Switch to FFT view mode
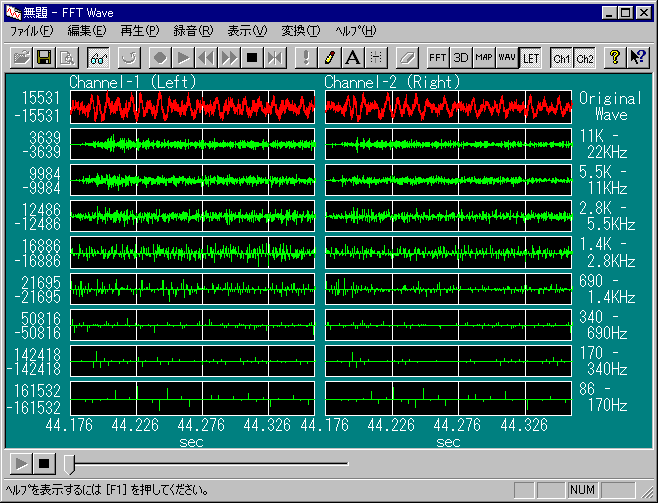 pyautogui.click(x=438, y=58)
